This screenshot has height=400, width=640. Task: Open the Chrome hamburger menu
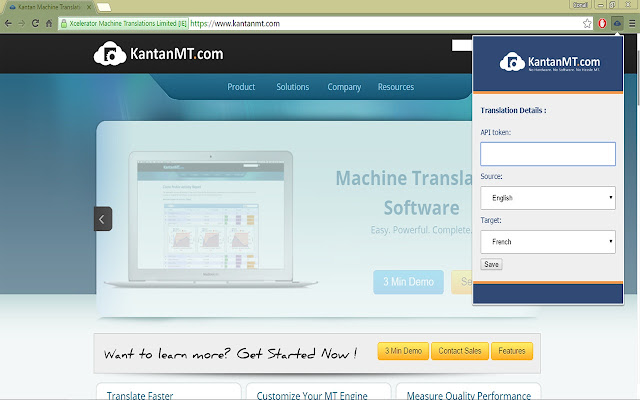[632, 24]
